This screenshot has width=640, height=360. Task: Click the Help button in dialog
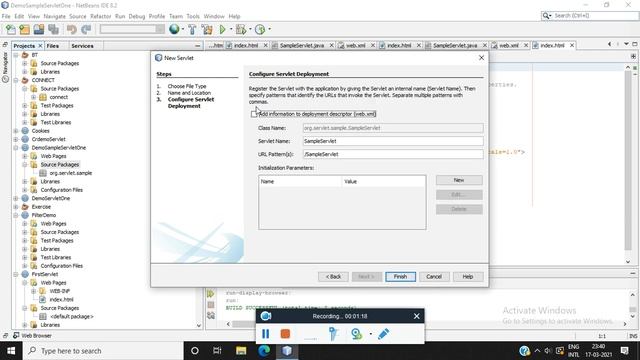[468, 277]
